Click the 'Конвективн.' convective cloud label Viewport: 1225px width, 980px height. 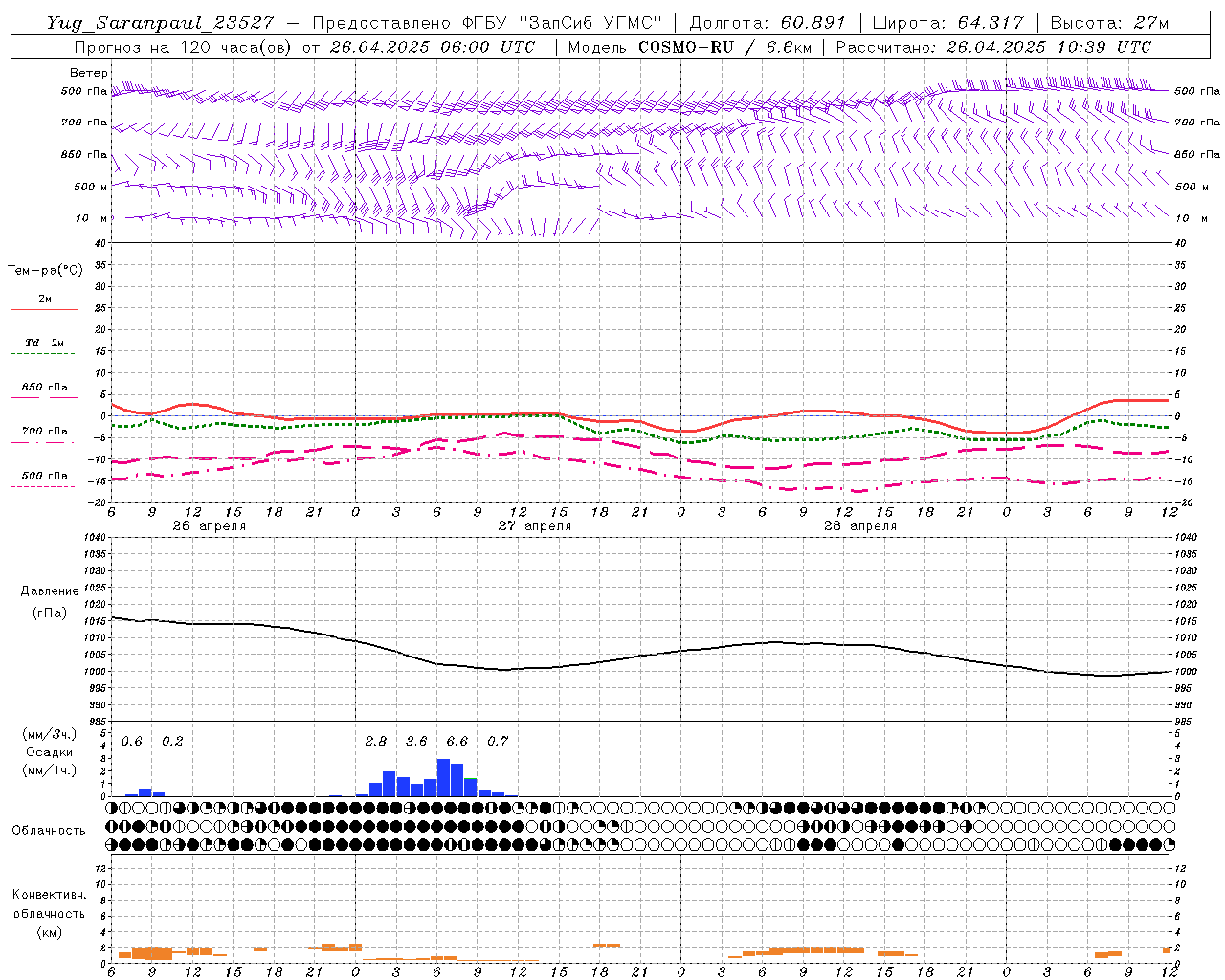[x=49, y=895]
